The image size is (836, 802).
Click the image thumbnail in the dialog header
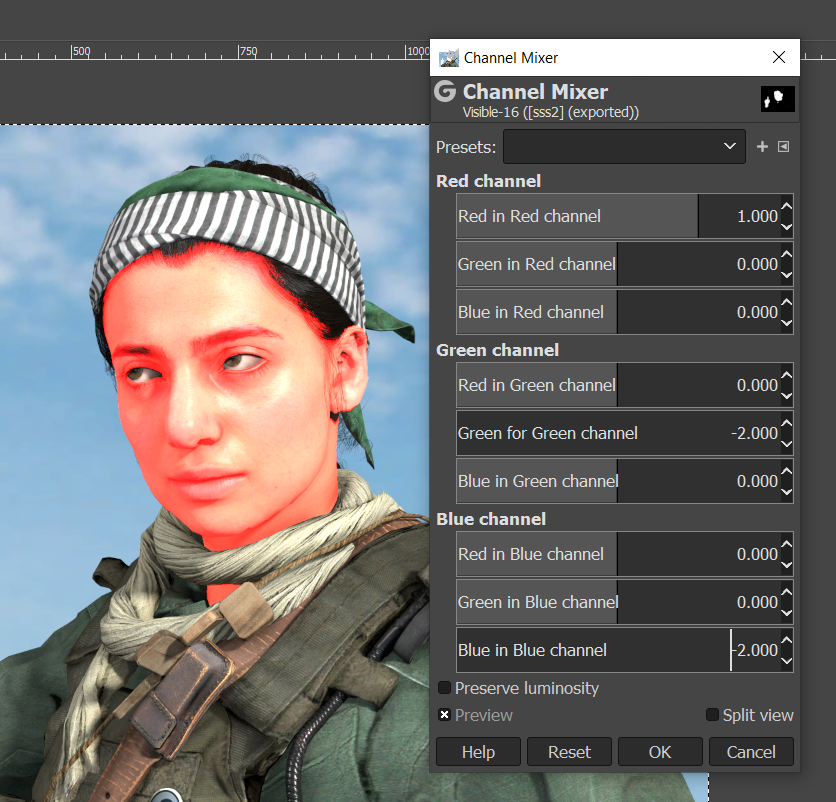(777, 99)
